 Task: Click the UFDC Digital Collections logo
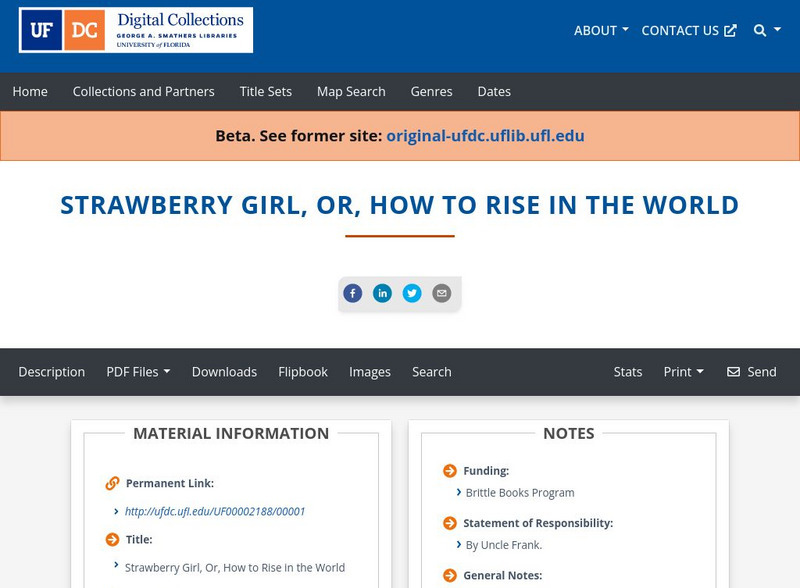coord(136,30)
